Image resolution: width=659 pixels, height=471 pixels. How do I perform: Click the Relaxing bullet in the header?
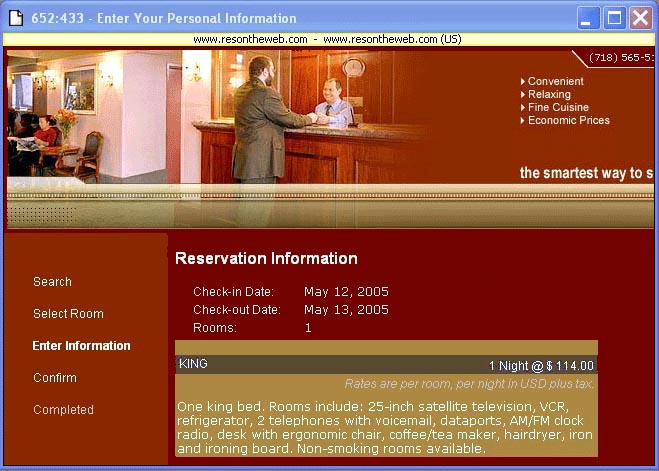point(549,95)
